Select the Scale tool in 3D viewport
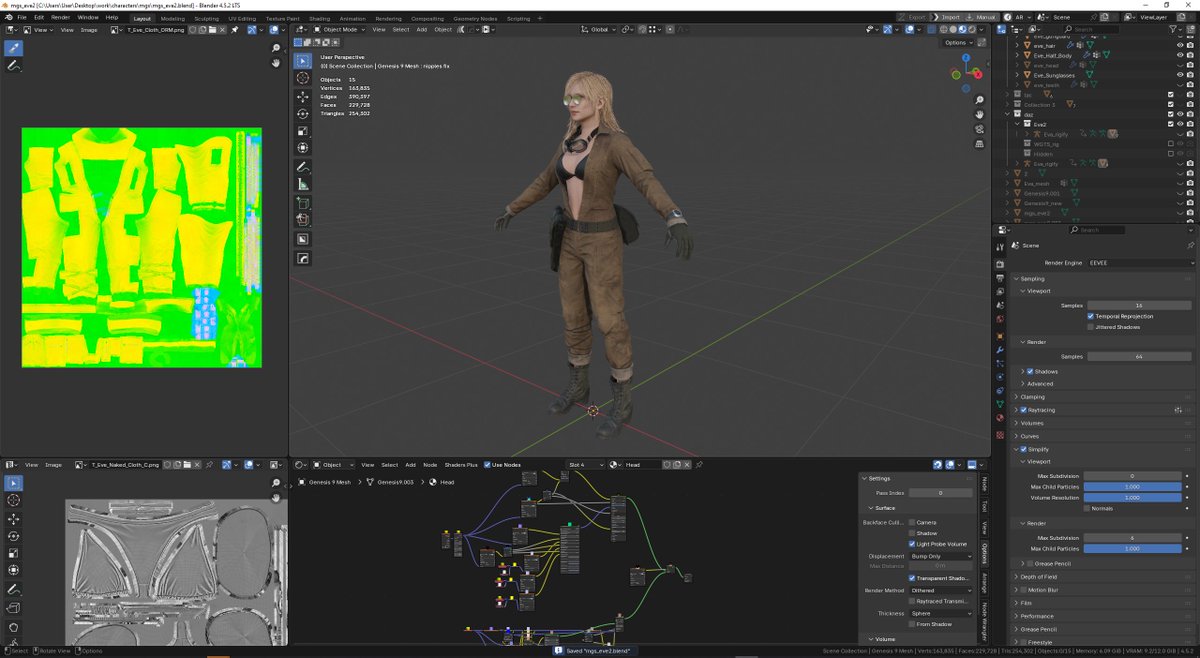The image size is (1200, 658). click(303, 131)
